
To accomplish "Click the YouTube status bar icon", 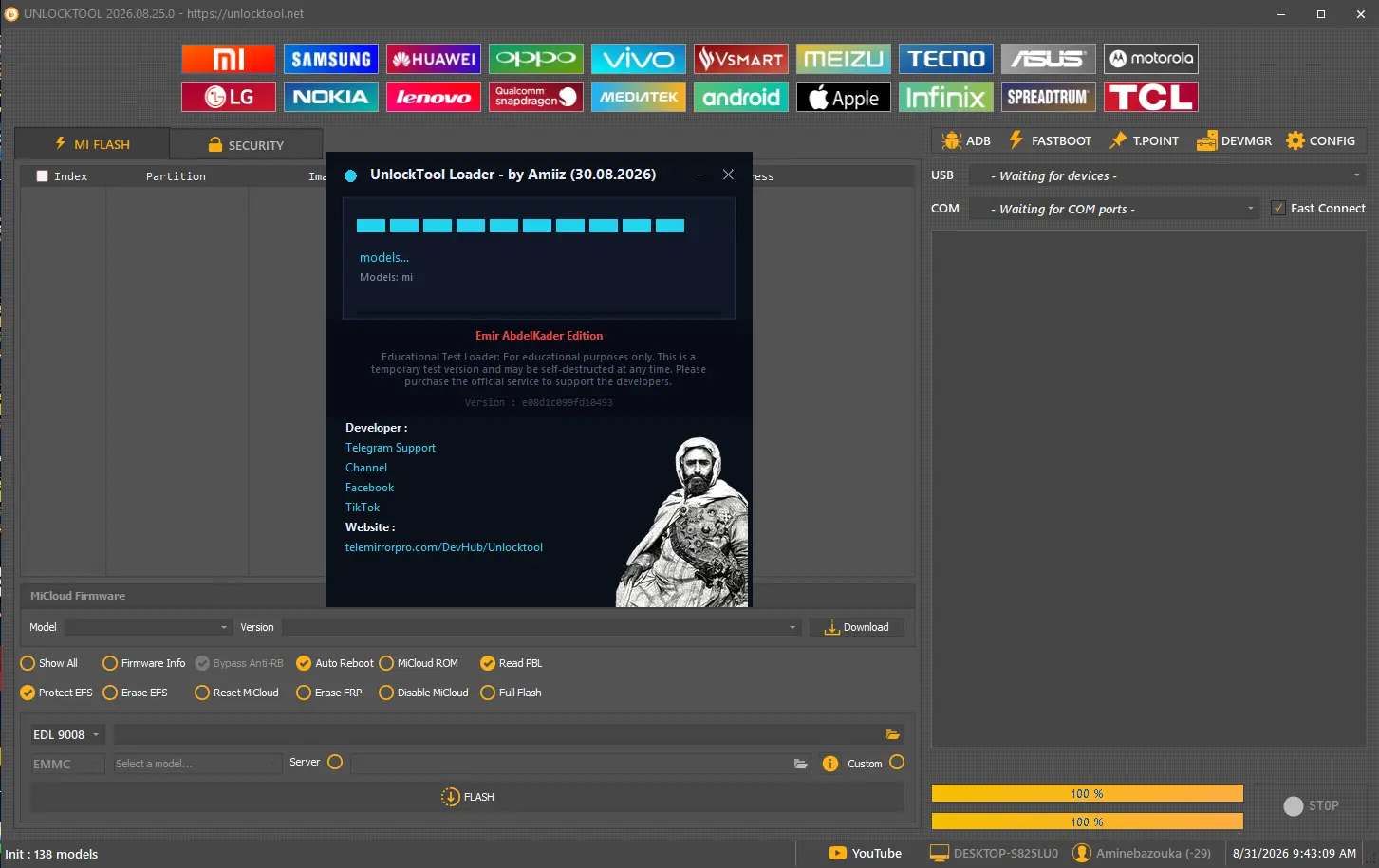I will pyautogui.click(x=865, y=853).
